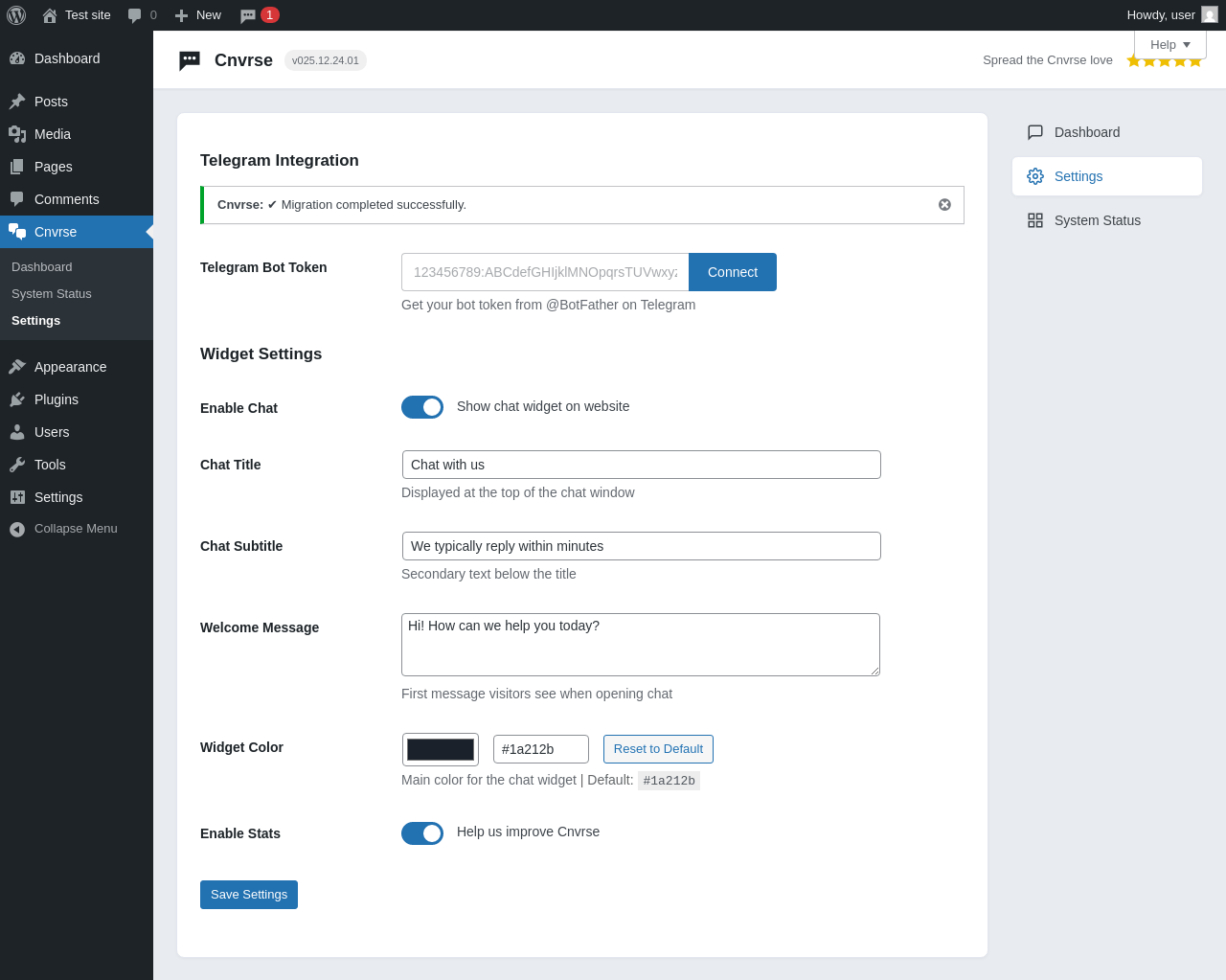This screenshot has height=980, width=1226.
Task: Open the New content menu
Action: (x=198, y=15)
